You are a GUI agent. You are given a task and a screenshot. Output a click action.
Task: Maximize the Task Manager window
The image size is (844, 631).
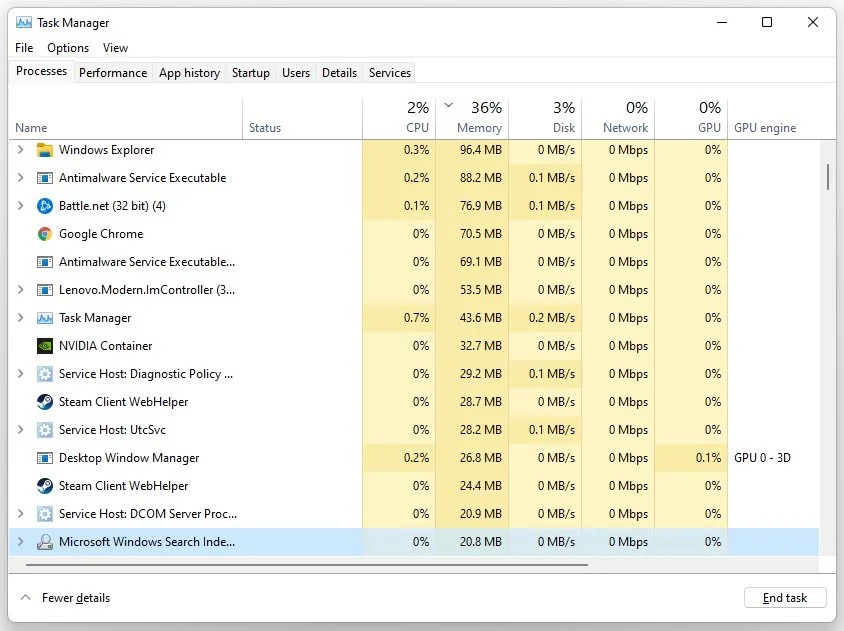coord(767,22)
